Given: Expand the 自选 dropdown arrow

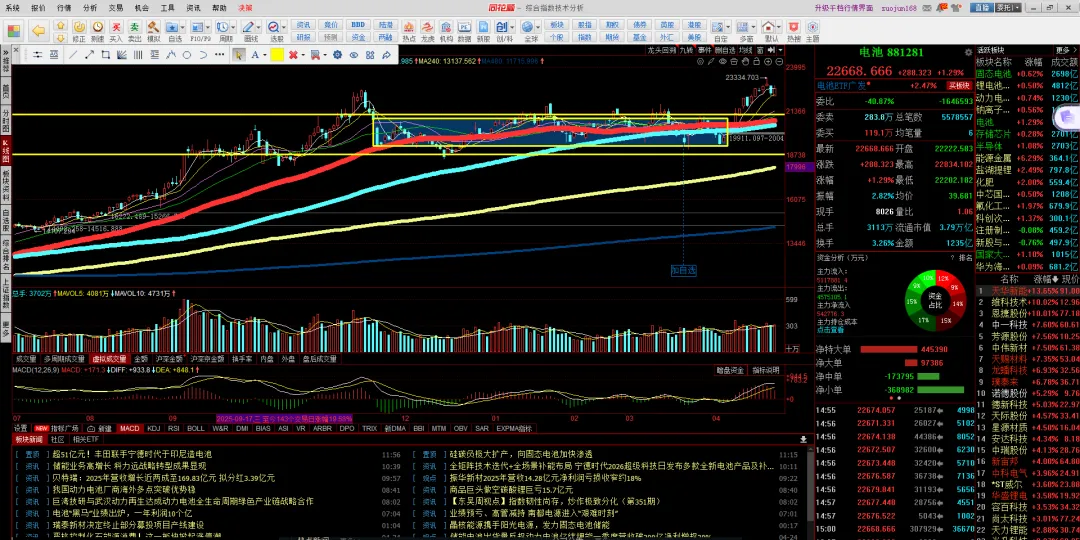Looking at the screenshot, I should point(185,26).
